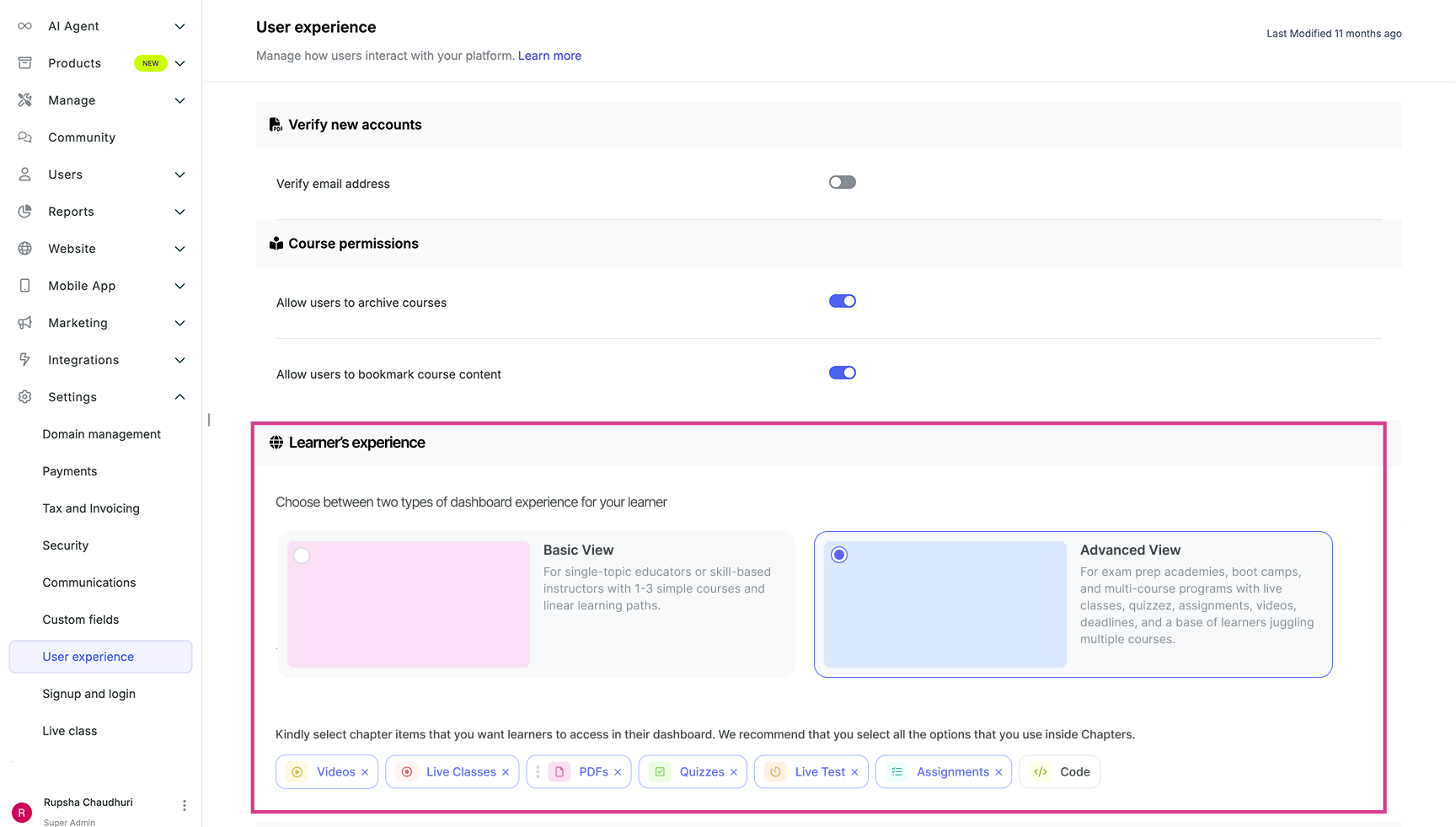Remove the Live Classes chip with x

[x=506, y=772]
